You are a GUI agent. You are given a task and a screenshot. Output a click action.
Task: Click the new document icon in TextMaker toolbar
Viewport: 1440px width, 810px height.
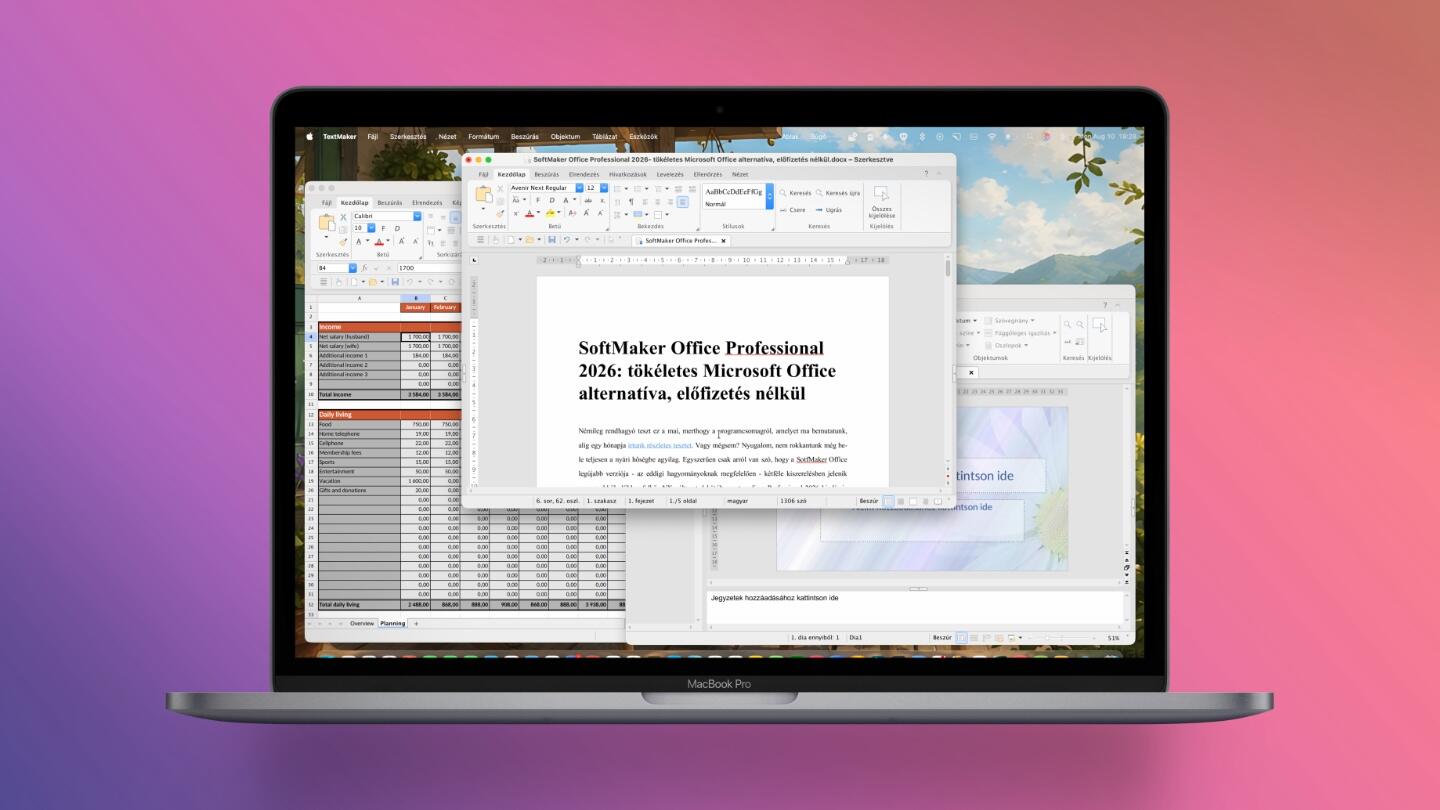pyautogui.click(x=509, y=240)
